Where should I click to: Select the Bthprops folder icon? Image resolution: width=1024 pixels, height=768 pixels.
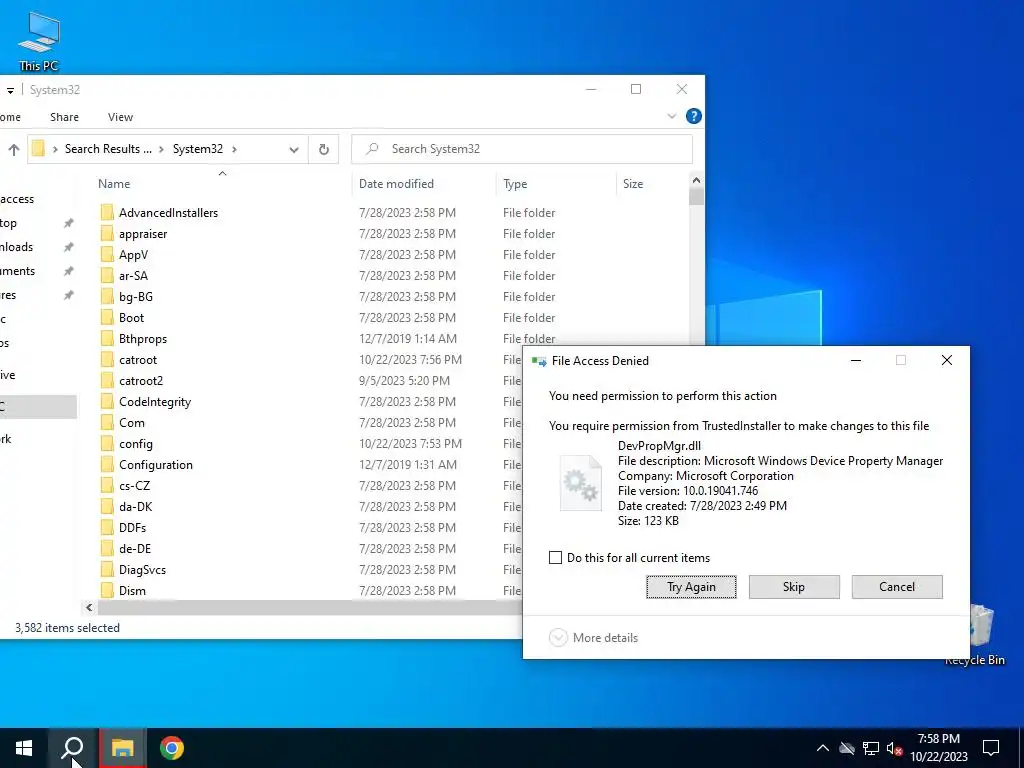pyautogui.click(x=108, y=339)
